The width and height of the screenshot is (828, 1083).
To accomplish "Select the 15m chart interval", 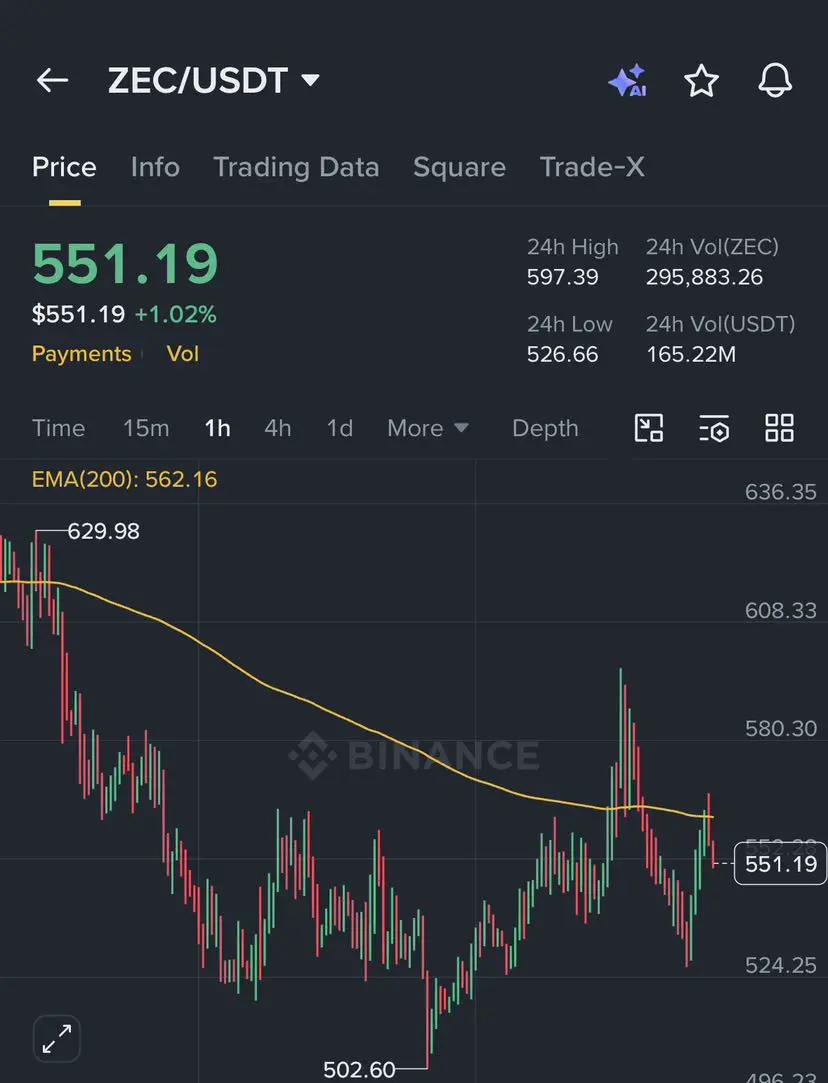I will point(146,428).
